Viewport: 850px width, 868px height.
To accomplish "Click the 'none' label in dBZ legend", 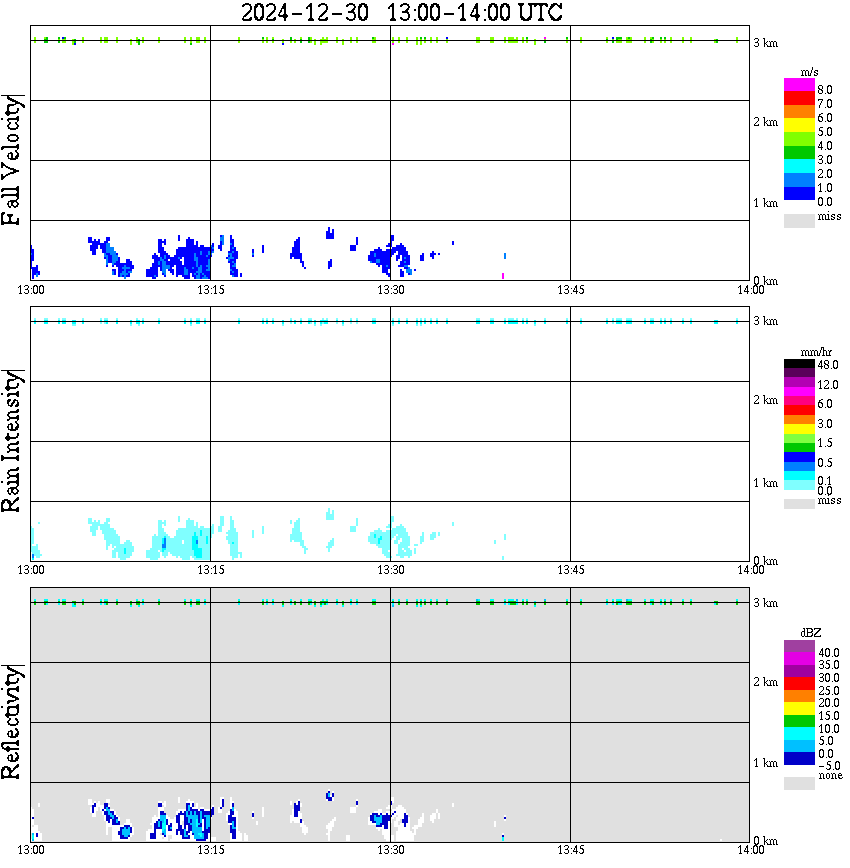I will point(831,776).
